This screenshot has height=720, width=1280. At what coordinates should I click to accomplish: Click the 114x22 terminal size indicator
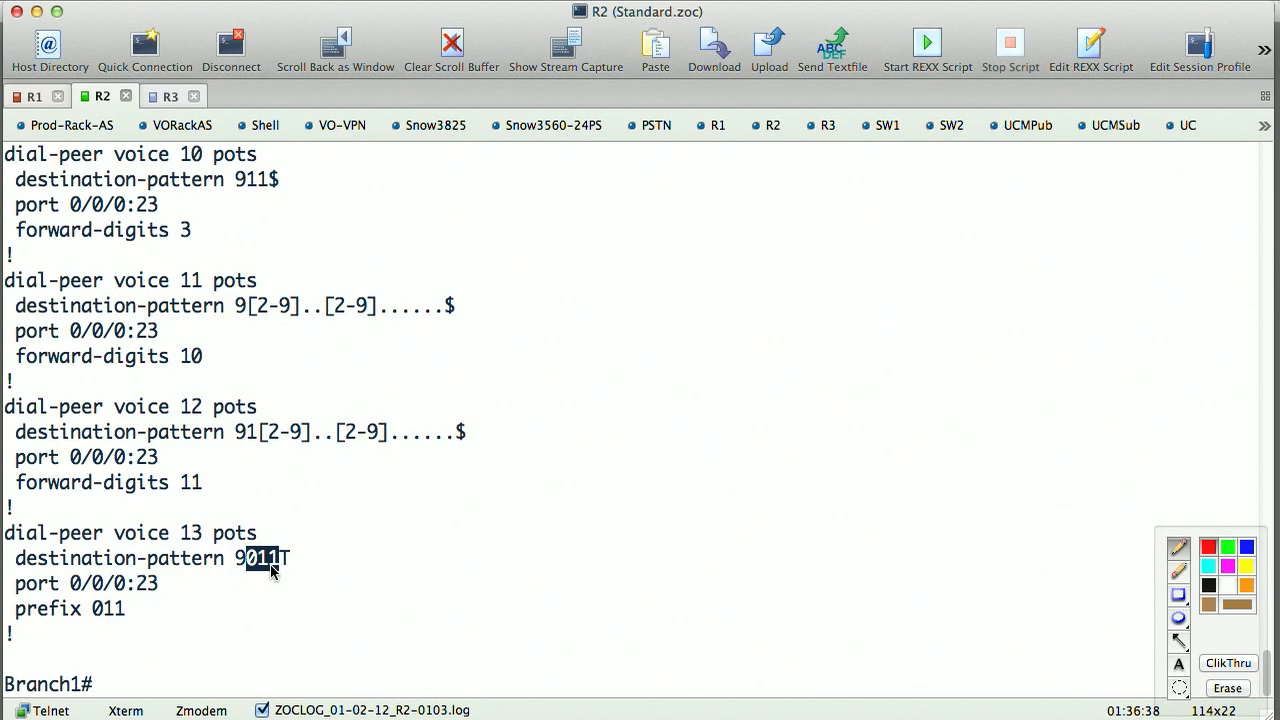tap(1214, 711)
